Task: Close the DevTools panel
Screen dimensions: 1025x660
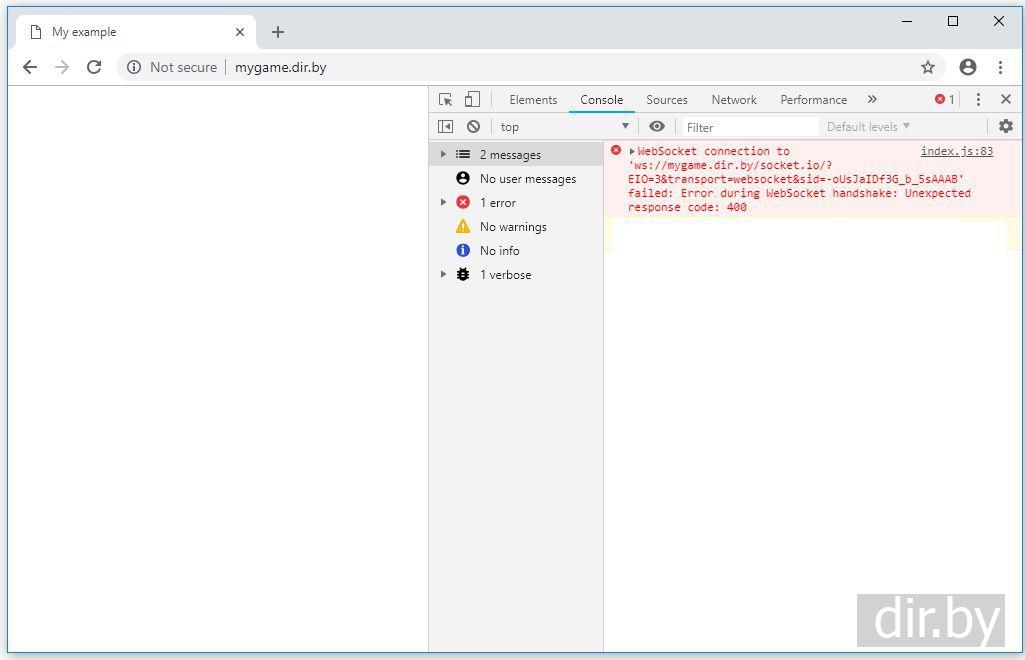Action: (x=1005, y=100)
